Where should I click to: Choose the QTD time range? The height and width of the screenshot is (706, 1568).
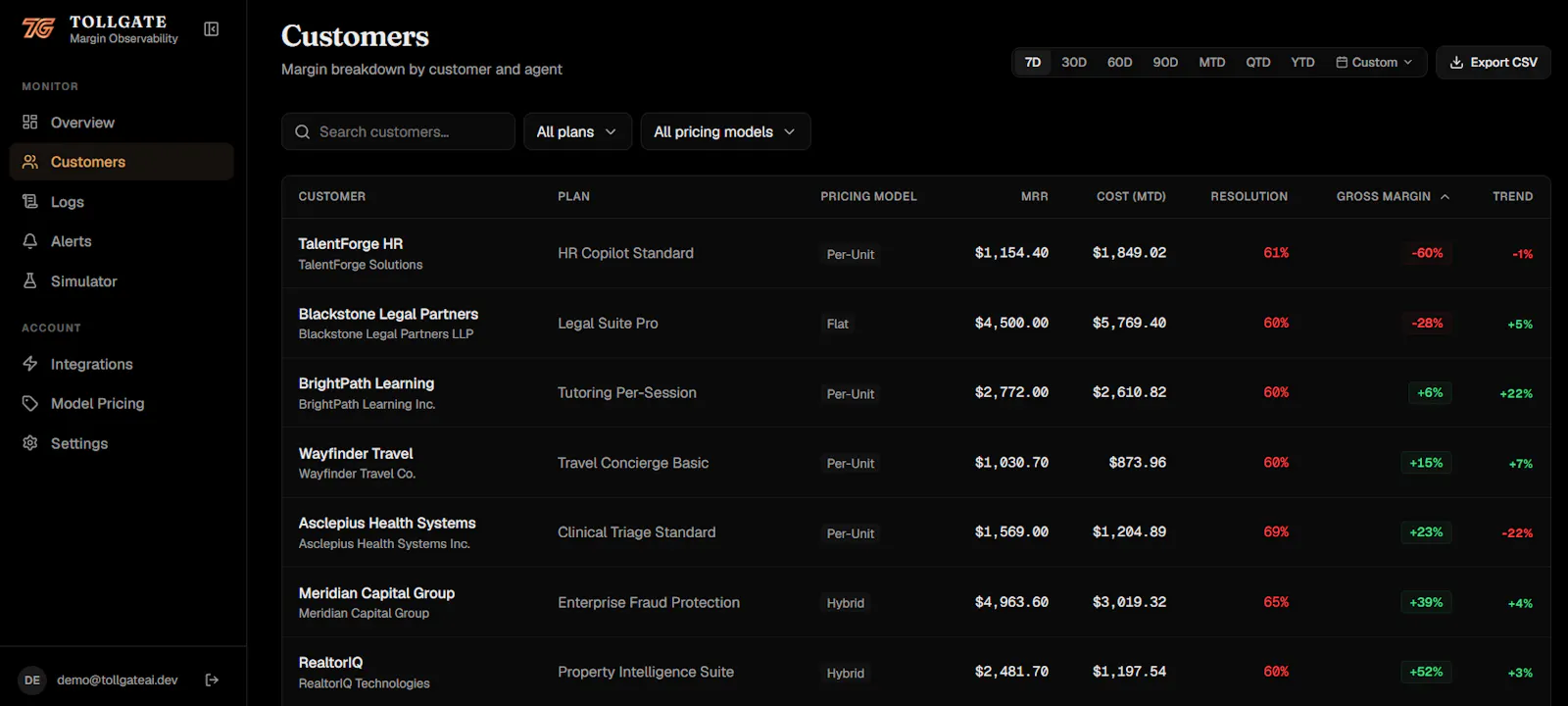[1258, 62]
